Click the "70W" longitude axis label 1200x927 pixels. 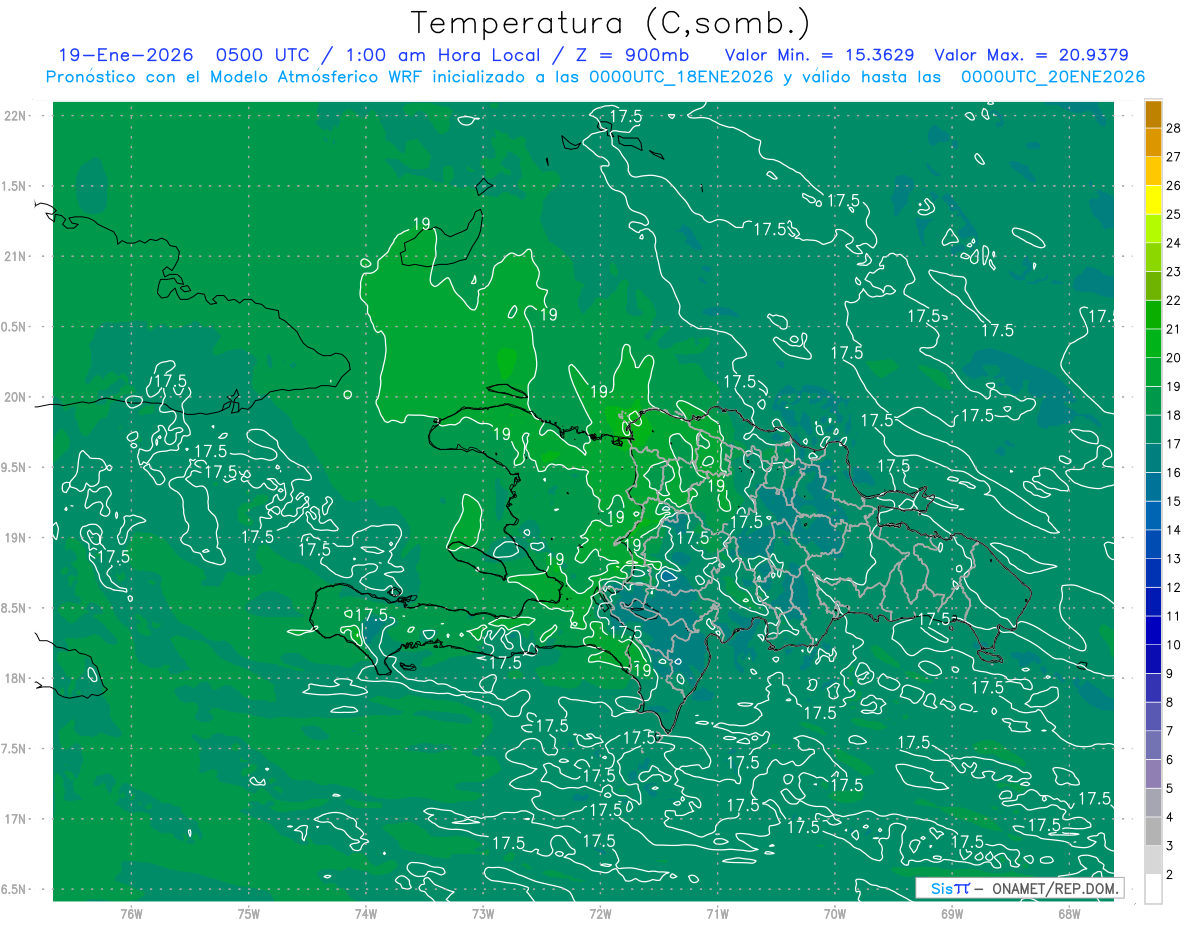[x=835, y=913]
